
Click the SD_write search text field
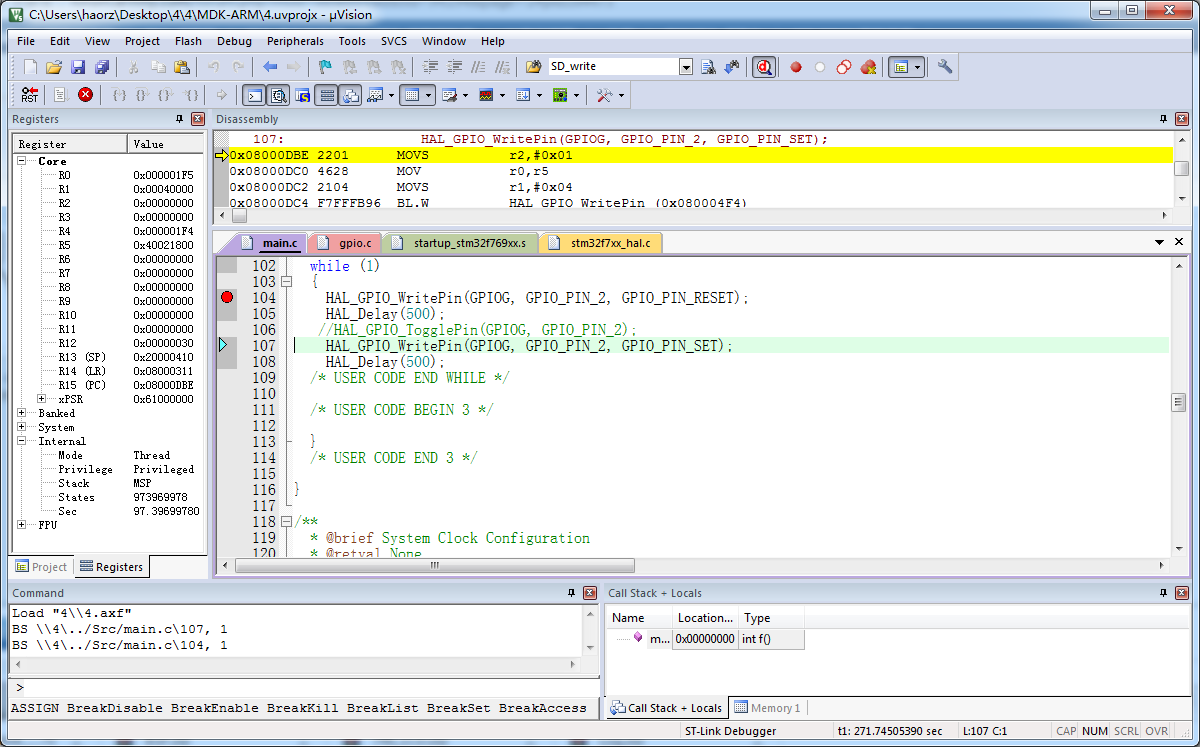click(613, 67)
